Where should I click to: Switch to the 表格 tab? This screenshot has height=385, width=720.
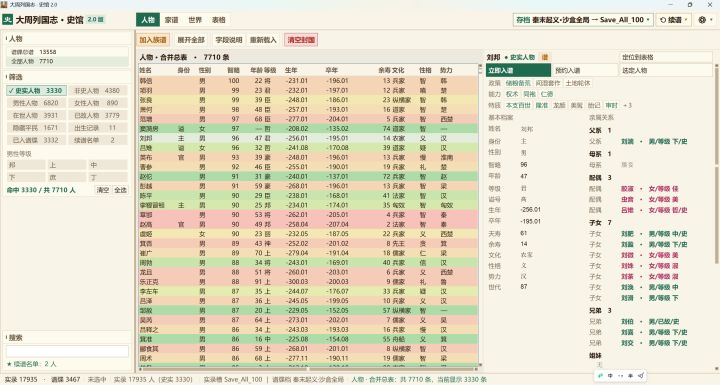(219, 20)
